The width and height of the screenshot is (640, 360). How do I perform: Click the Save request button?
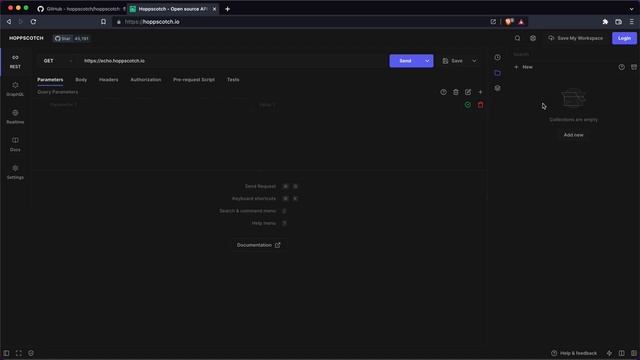coord(453,61)
